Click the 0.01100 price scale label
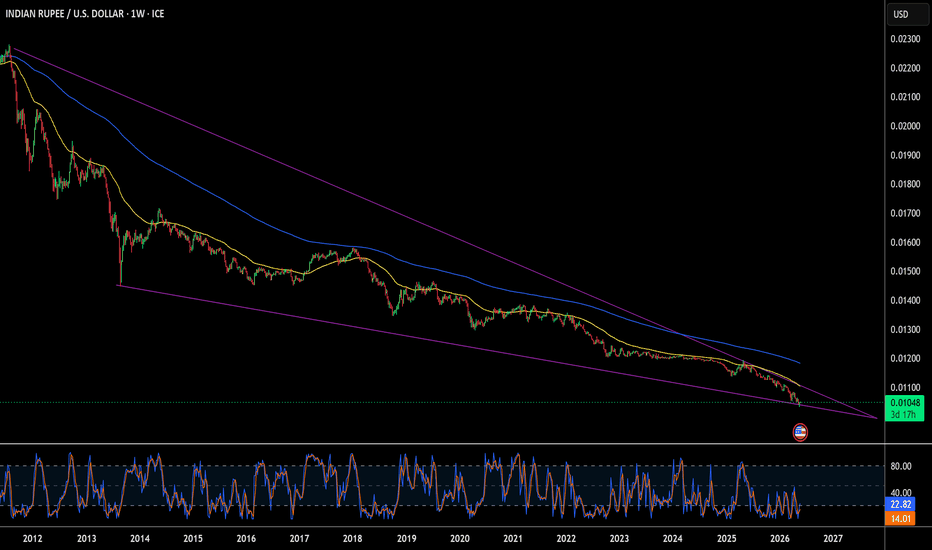932x550 pixels. coord(905,388)
